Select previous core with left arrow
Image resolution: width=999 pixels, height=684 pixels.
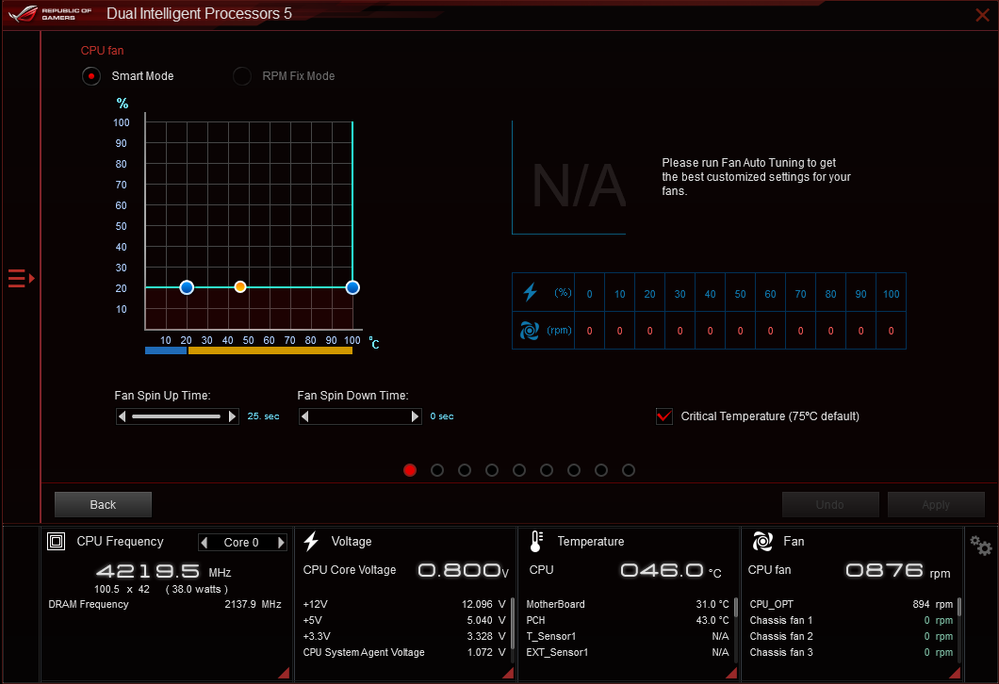tap(204, 543)
